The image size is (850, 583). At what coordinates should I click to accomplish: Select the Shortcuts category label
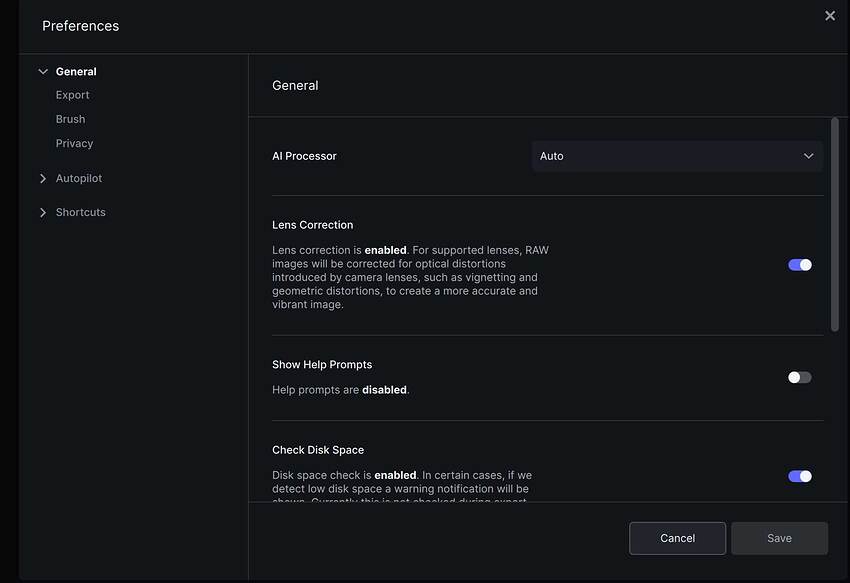point(80,212)
